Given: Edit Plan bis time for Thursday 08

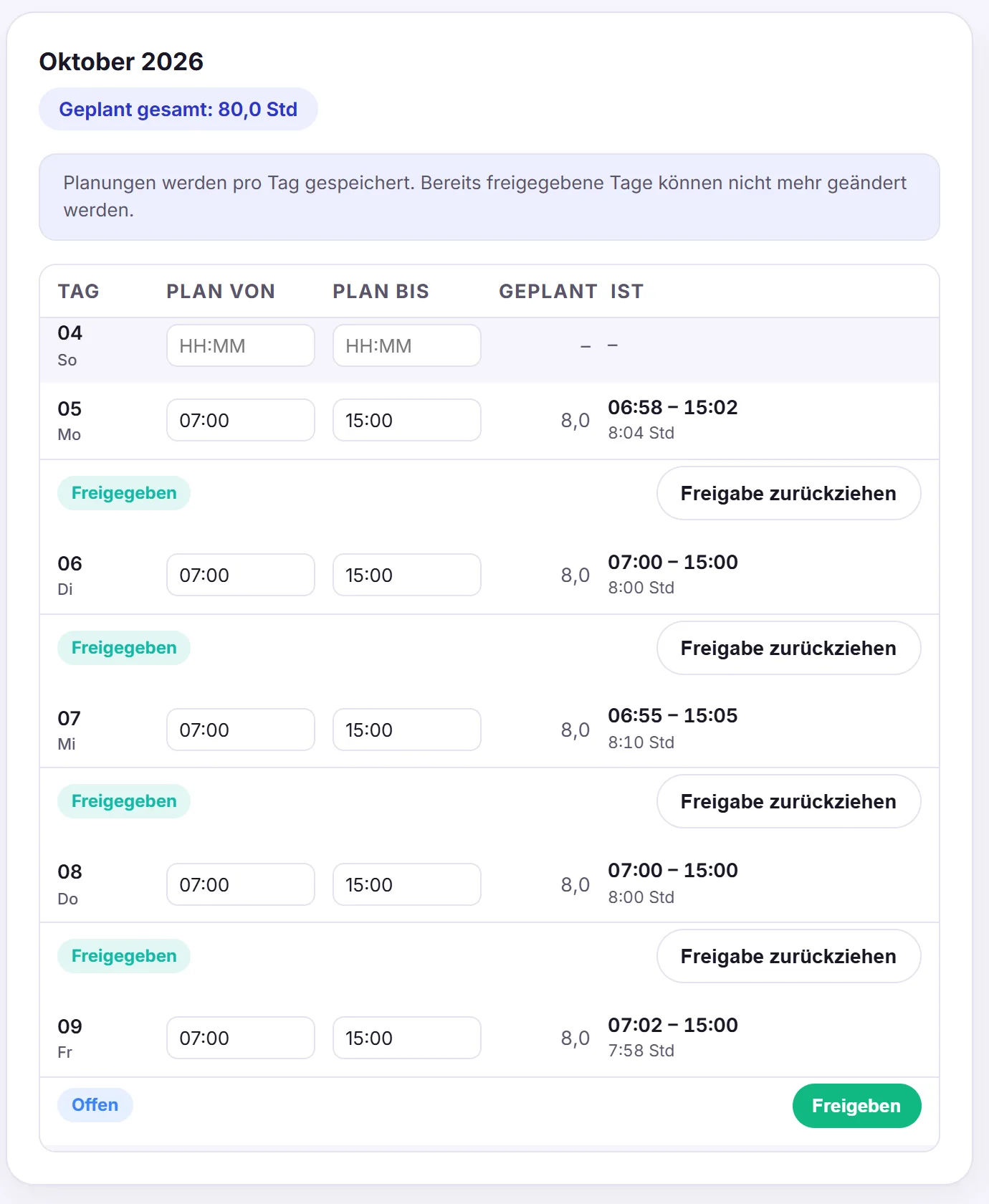Looking at the screenshot, I should pyautogui.click(x=407, y=884).
